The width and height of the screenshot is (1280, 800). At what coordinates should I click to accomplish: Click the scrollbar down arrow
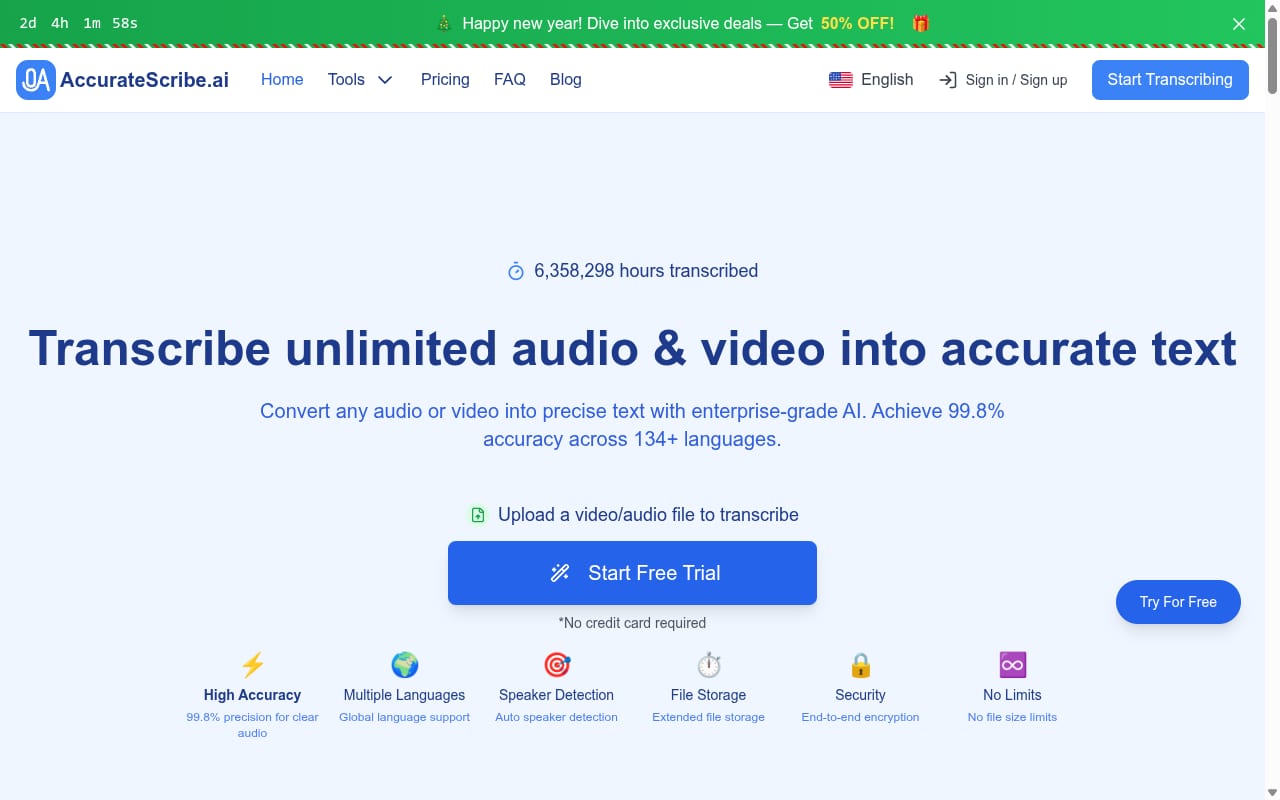pyautogui.click(x=1272, y=792)
